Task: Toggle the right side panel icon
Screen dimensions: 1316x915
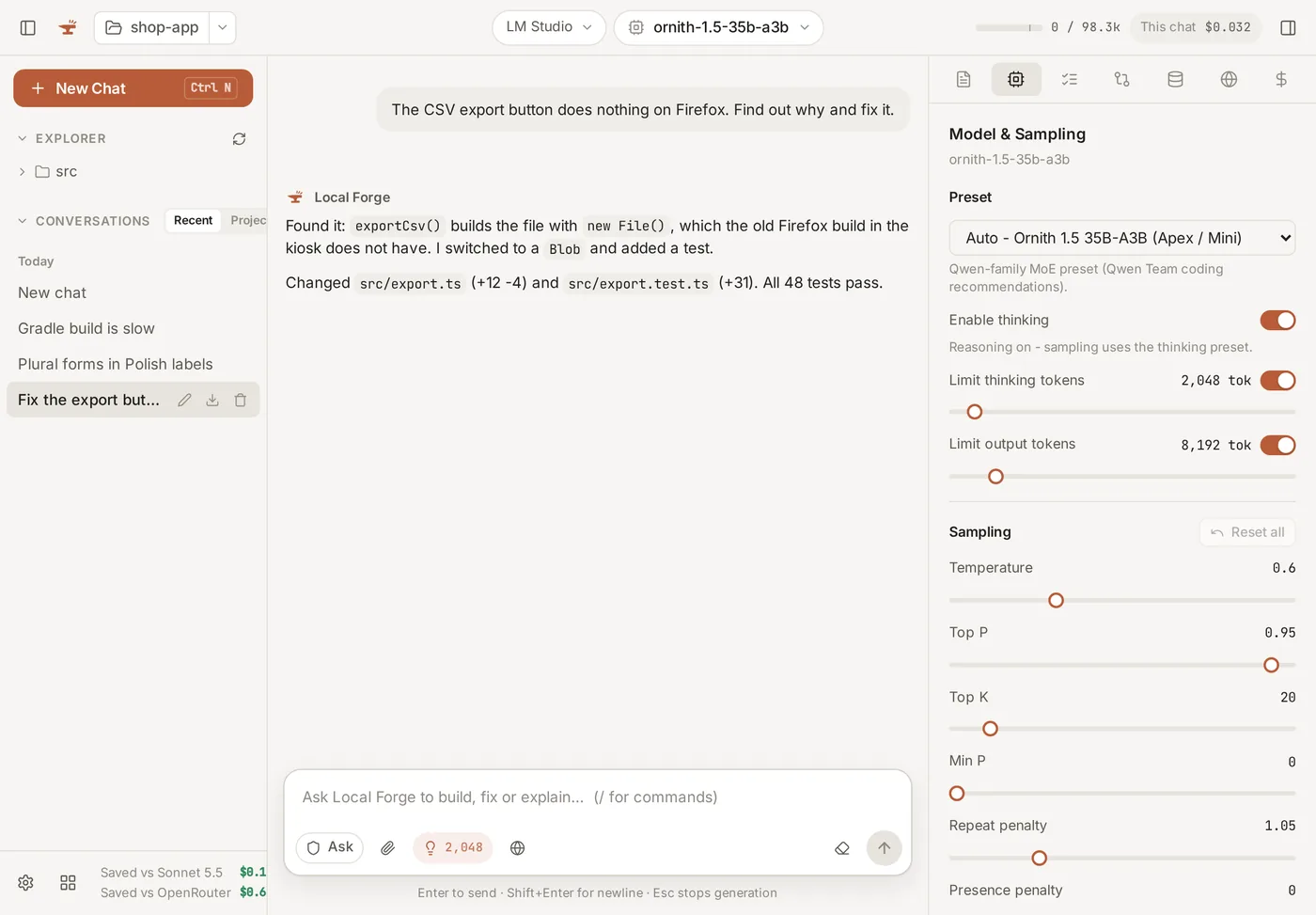Action: (x=1288, y=28)
